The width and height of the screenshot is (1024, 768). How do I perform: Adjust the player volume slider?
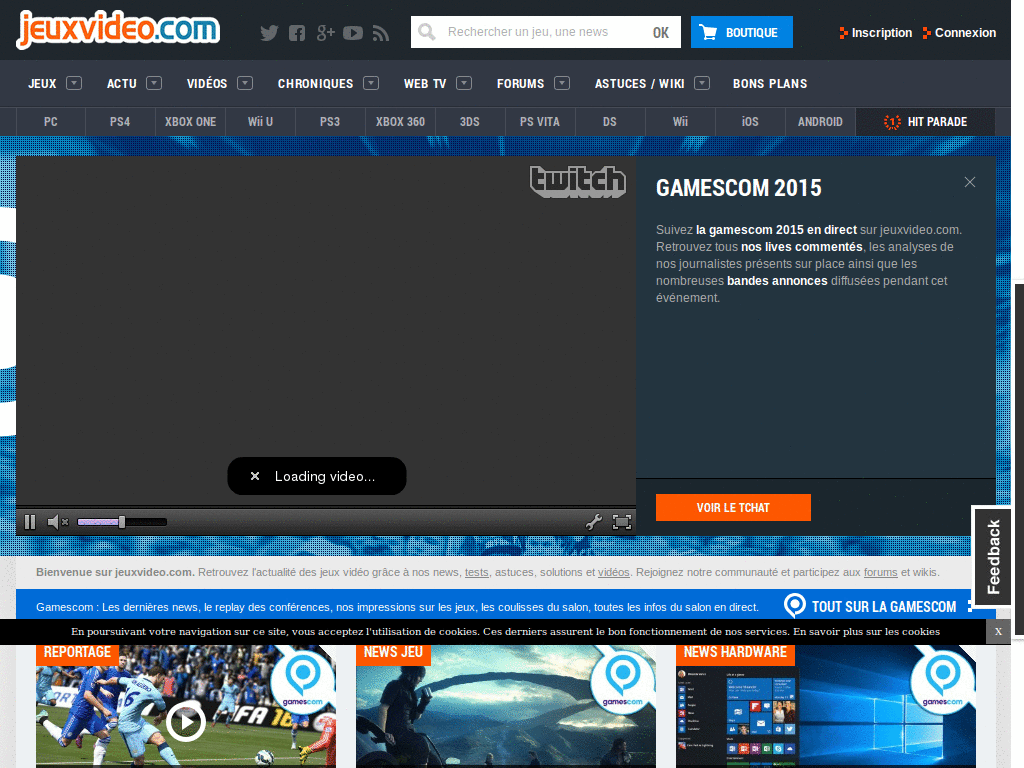point(122,522)
